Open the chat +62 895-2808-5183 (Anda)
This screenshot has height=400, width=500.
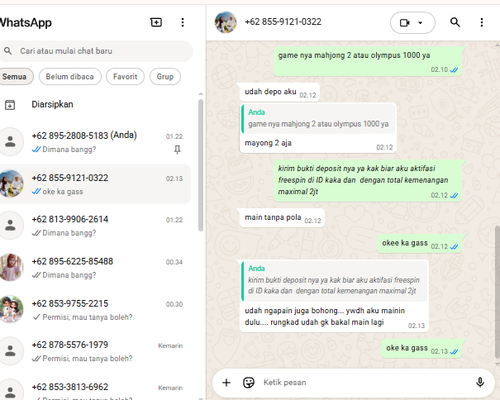point(95,142)
